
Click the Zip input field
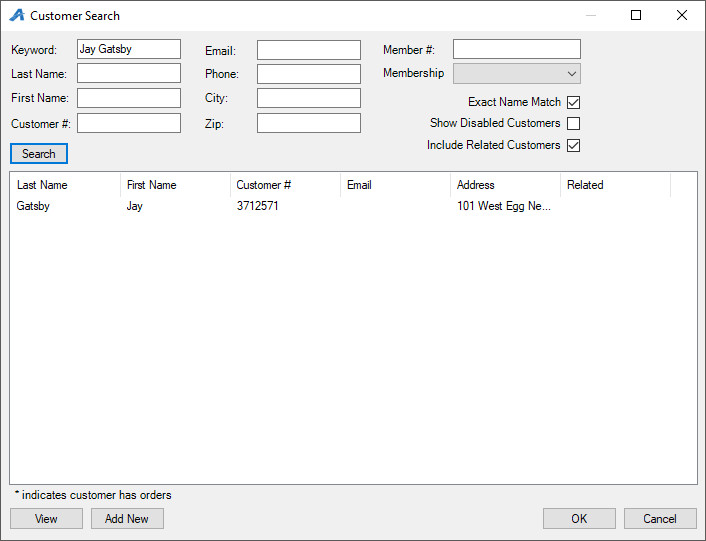click(309, 123)
